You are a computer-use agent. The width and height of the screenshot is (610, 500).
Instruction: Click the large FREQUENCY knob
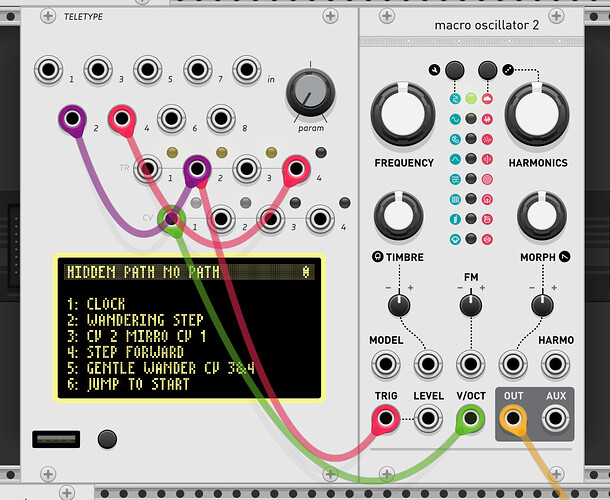pos(404,114)
